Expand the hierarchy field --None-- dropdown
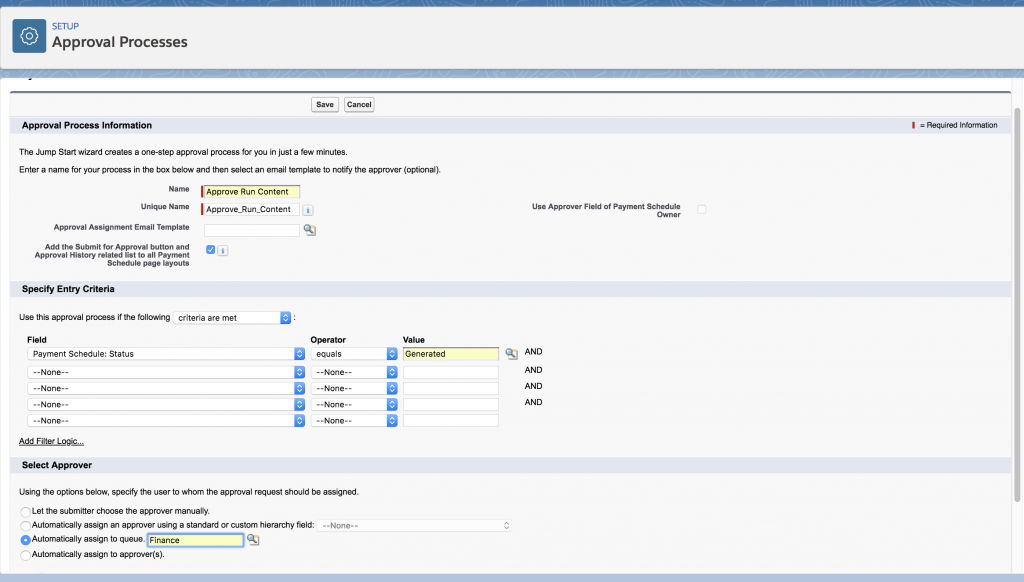Viewport: 1024px width, 582px height. (414, 525)
